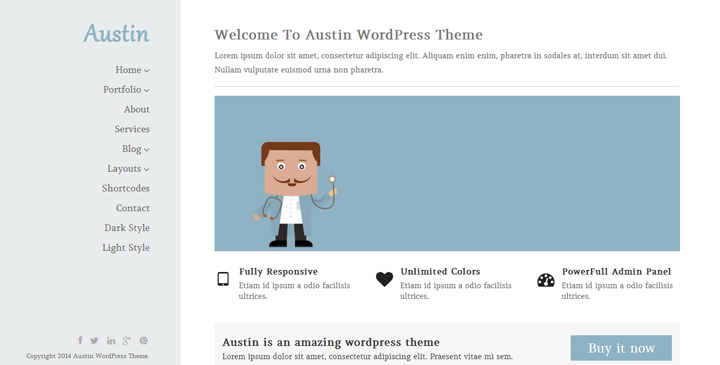Click the Fully Responsive heading
Screen dimensions: 720x365
(x=278, y=271)
